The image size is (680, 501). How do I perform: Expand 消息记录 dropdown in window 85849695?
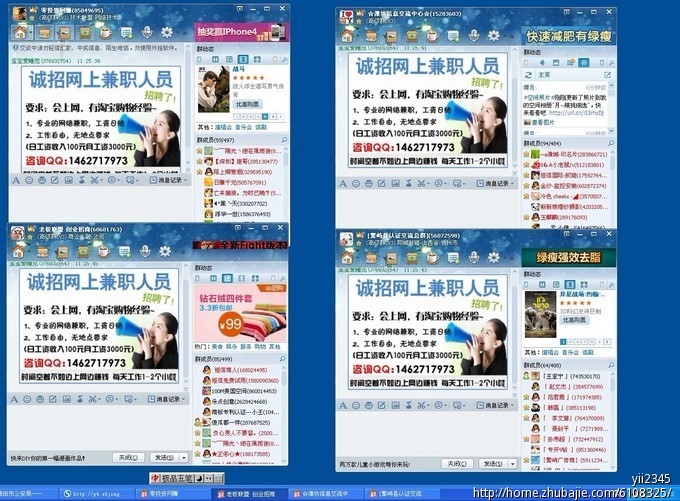pyautogui.click(x=186, y=180)
